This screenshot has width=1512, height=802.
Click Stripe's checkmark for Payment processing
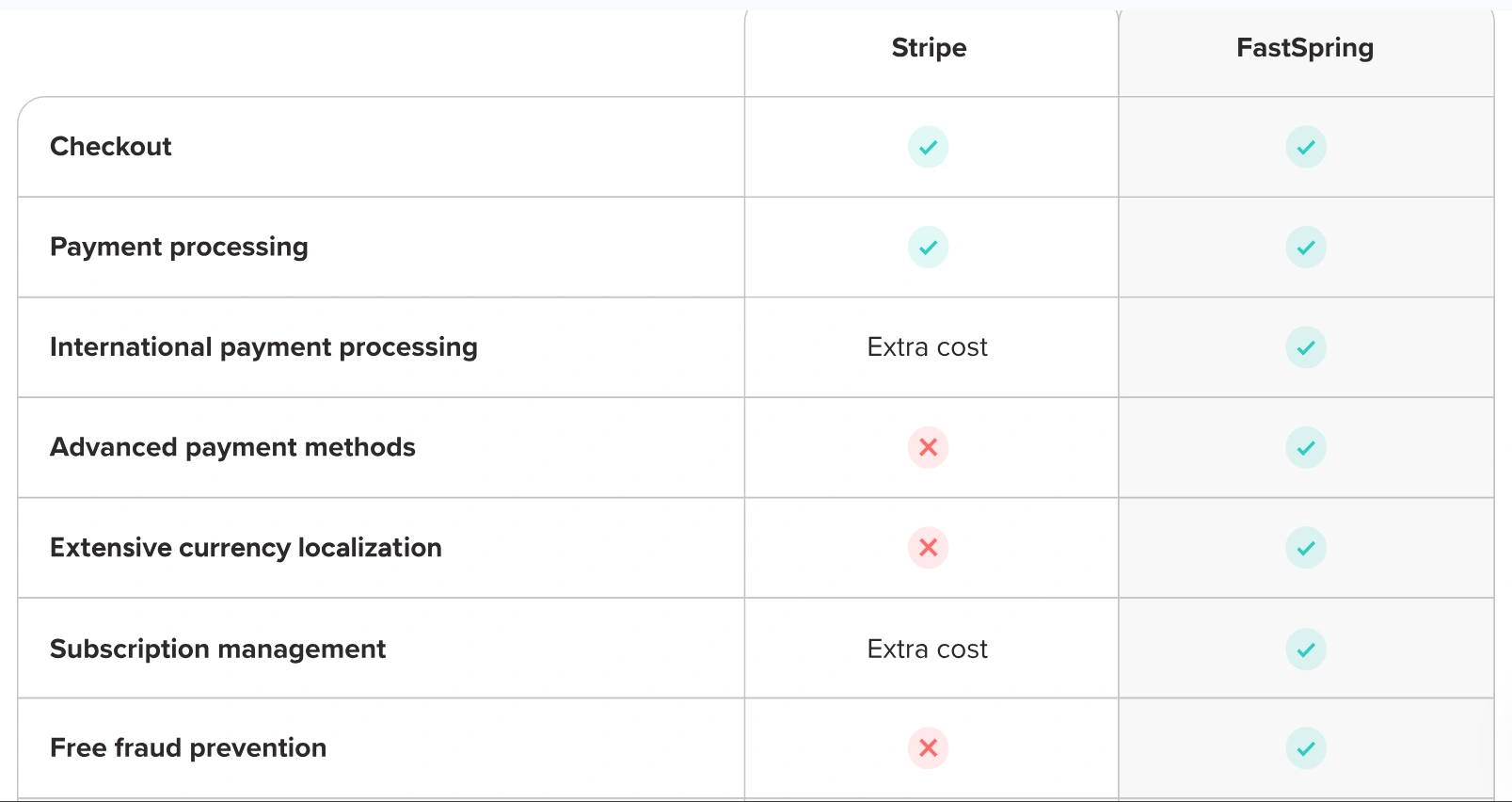pos(928,248)
